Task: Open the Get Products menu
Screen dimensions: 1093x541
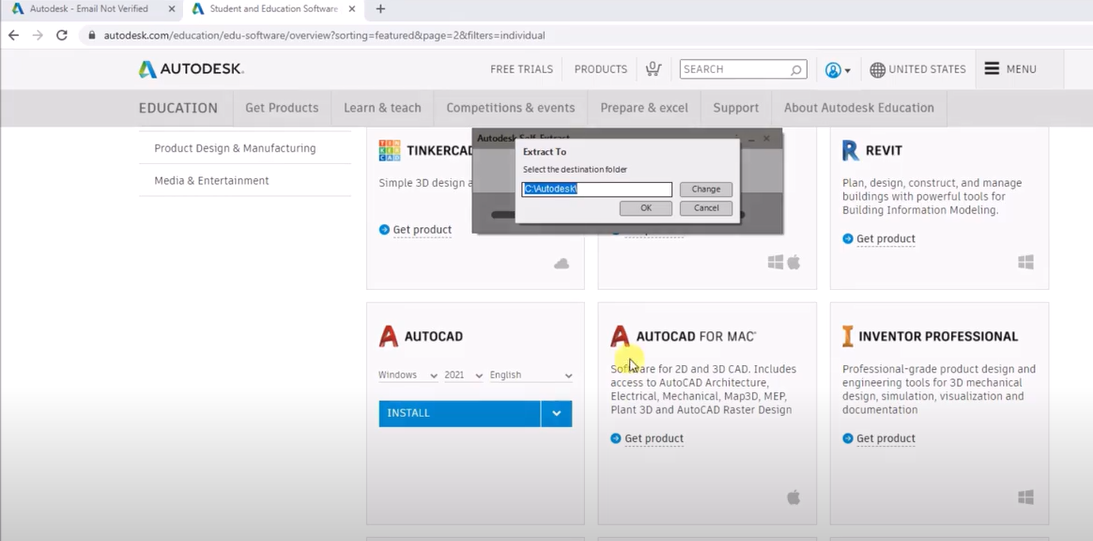Action: click(x=282, y=108)
